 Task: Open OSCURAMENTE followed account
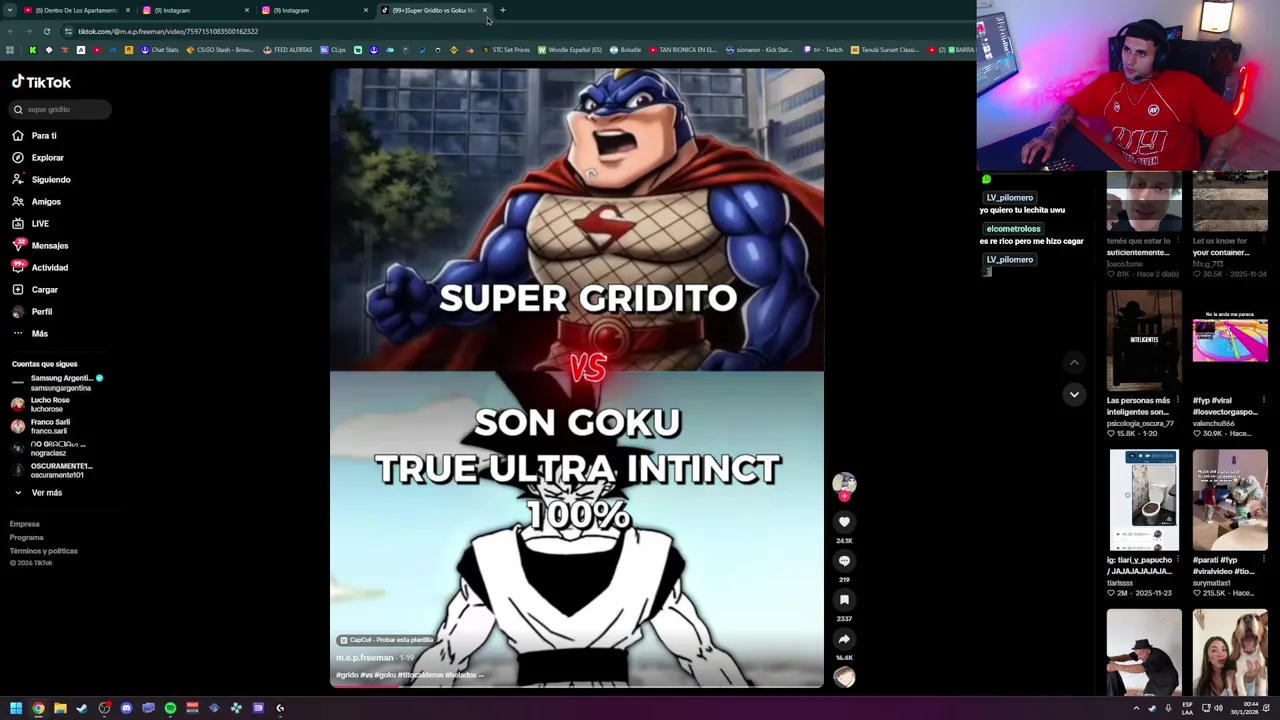(53, 470)
